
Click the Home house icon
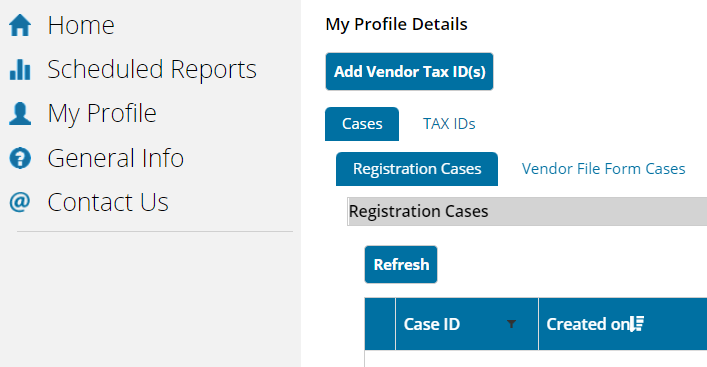[x=20, y=25]
